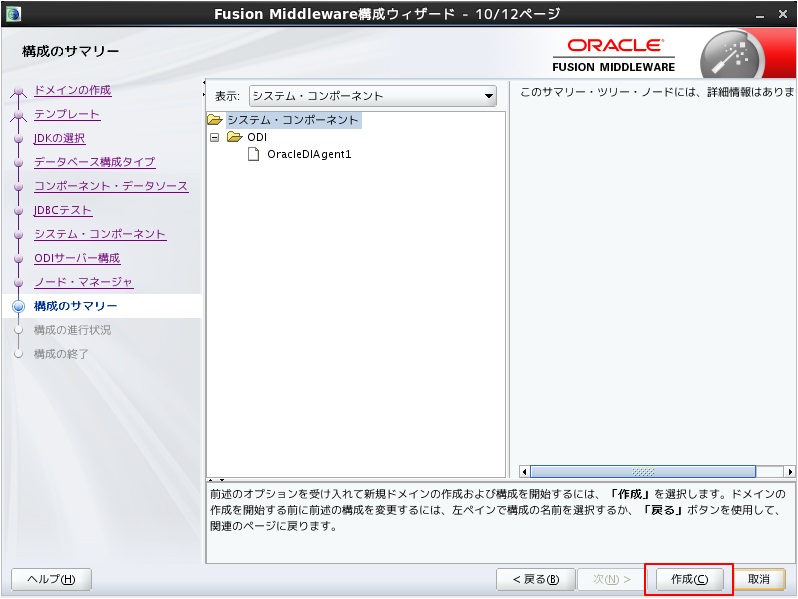Click the Oracle Fusion Middleware wand logo
Screen dimensions: 798x599
click(731, 55)
